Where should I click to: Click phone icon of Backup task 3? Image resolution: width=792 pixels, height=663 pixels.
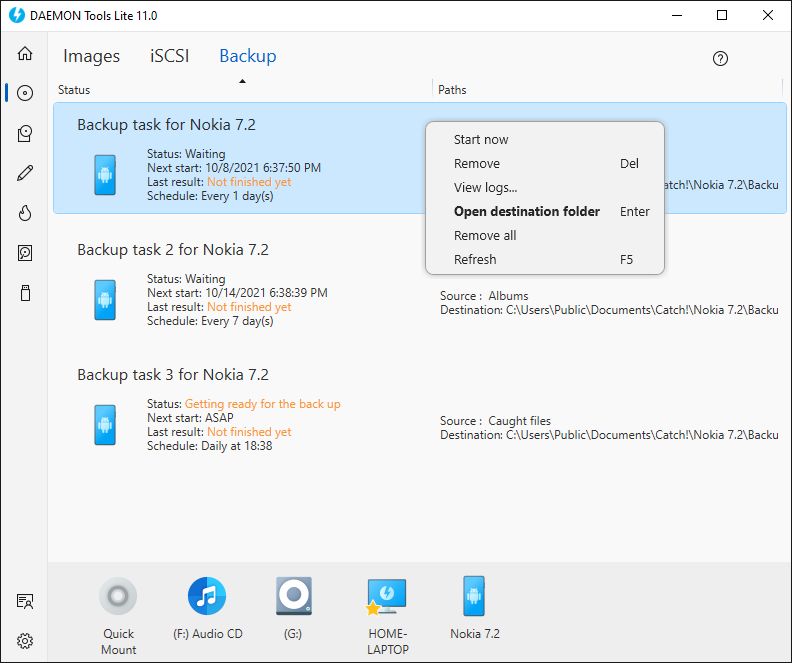[105, 425]
